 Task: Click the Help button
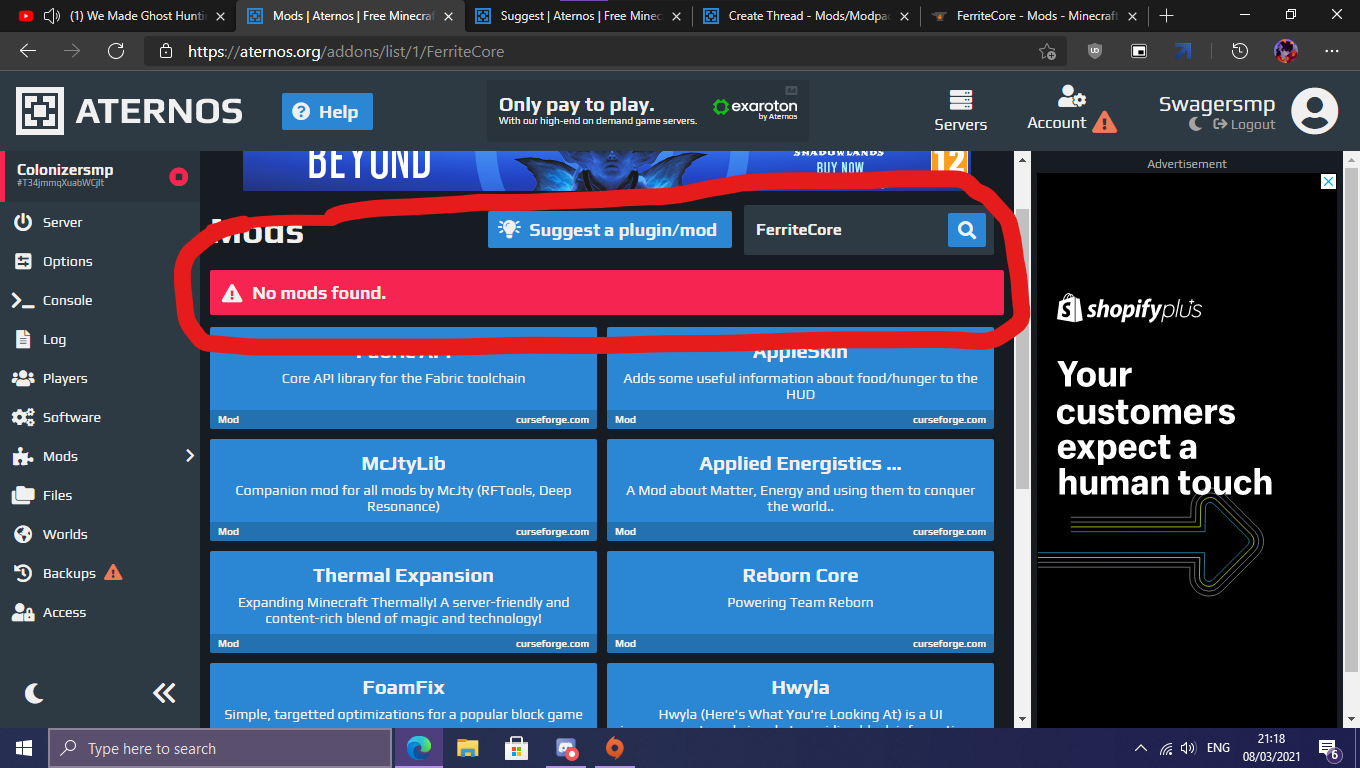pos(327,112)
